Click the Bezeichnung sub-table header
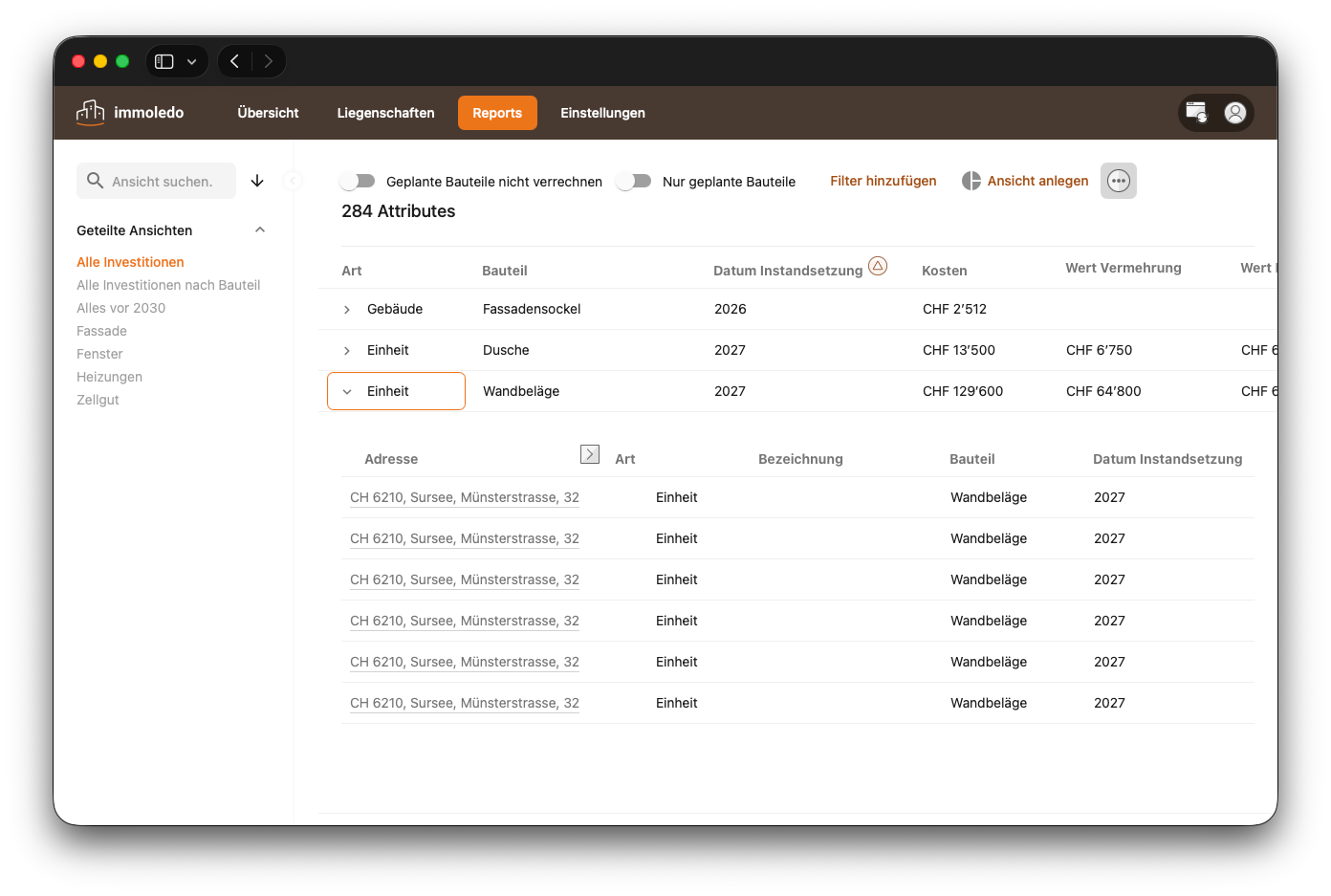Screen dimensions: 1331x896 [x=800, y=459]
